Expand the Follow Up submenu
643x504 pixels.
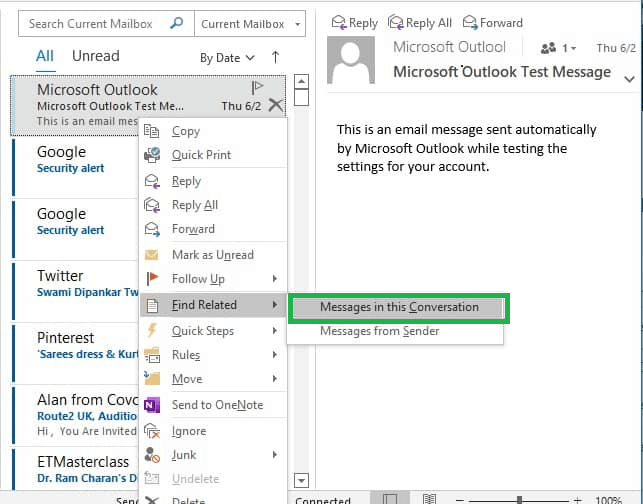pyautogui.click(x=275, y=279)
